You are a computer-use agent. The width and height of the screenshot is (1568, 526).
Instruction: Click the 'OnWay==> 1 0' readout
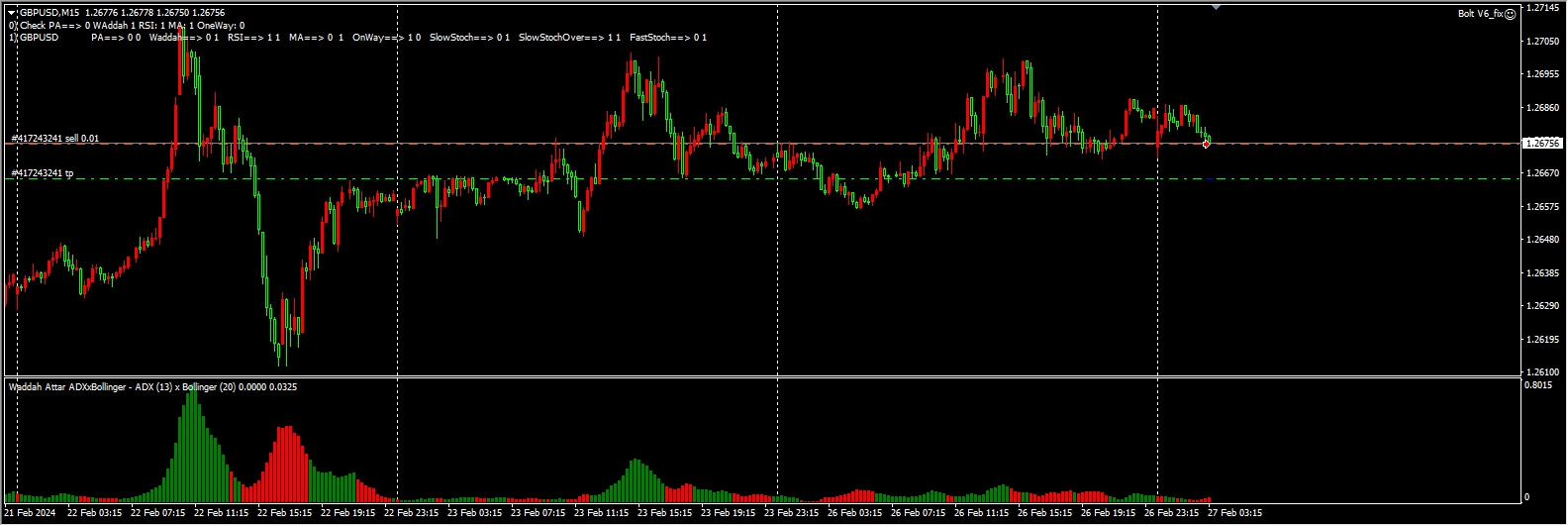(x=386, y=38)
